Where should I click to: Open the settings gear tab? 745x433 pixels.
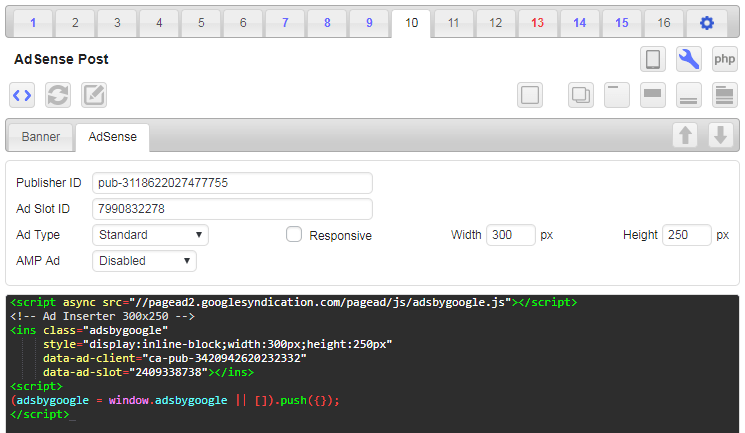point(707,23)
